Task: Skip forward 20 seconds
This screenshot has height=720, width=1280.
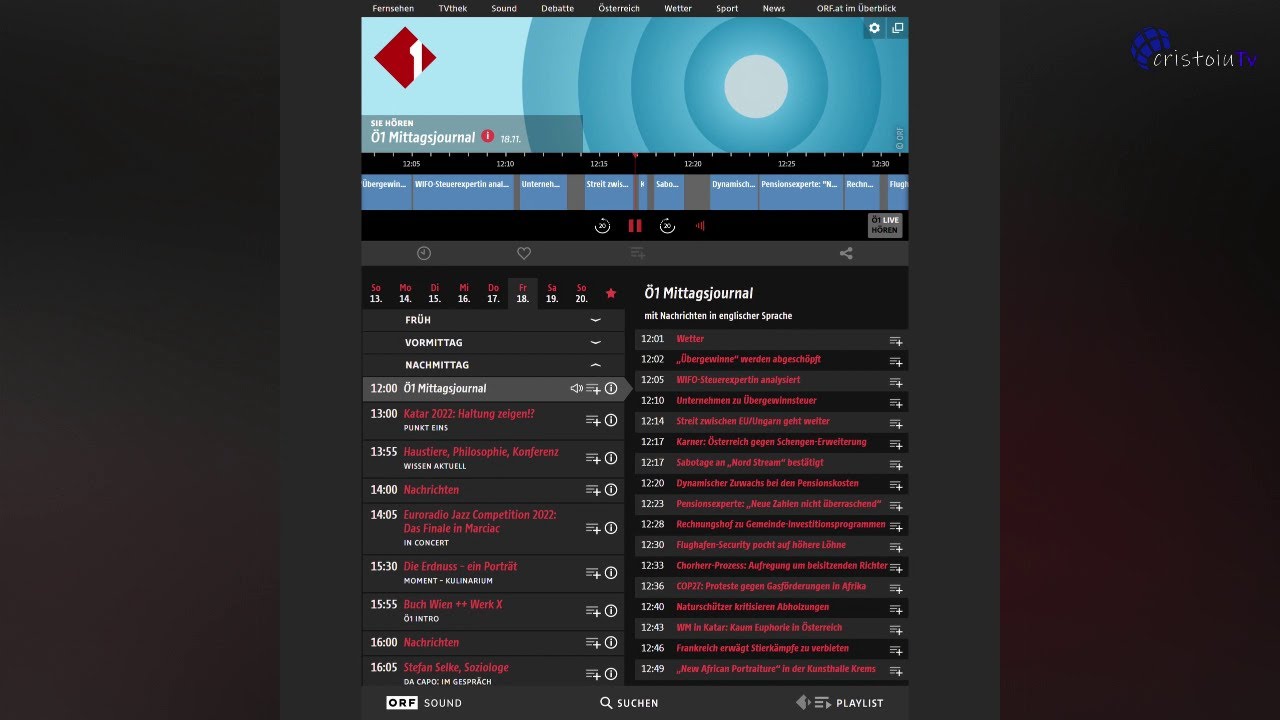Action: pos(667,226)
